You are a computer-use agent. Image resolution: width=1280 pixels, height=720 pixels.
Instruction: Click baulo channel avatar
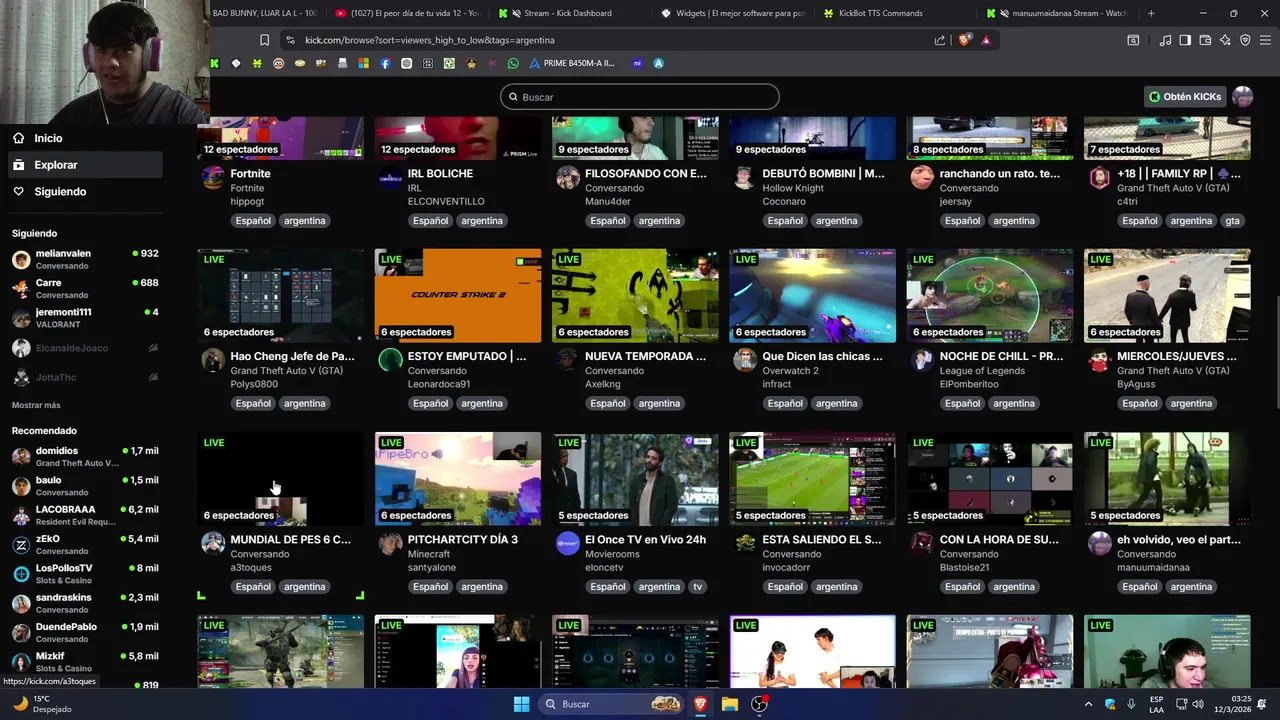coord(21,487)
